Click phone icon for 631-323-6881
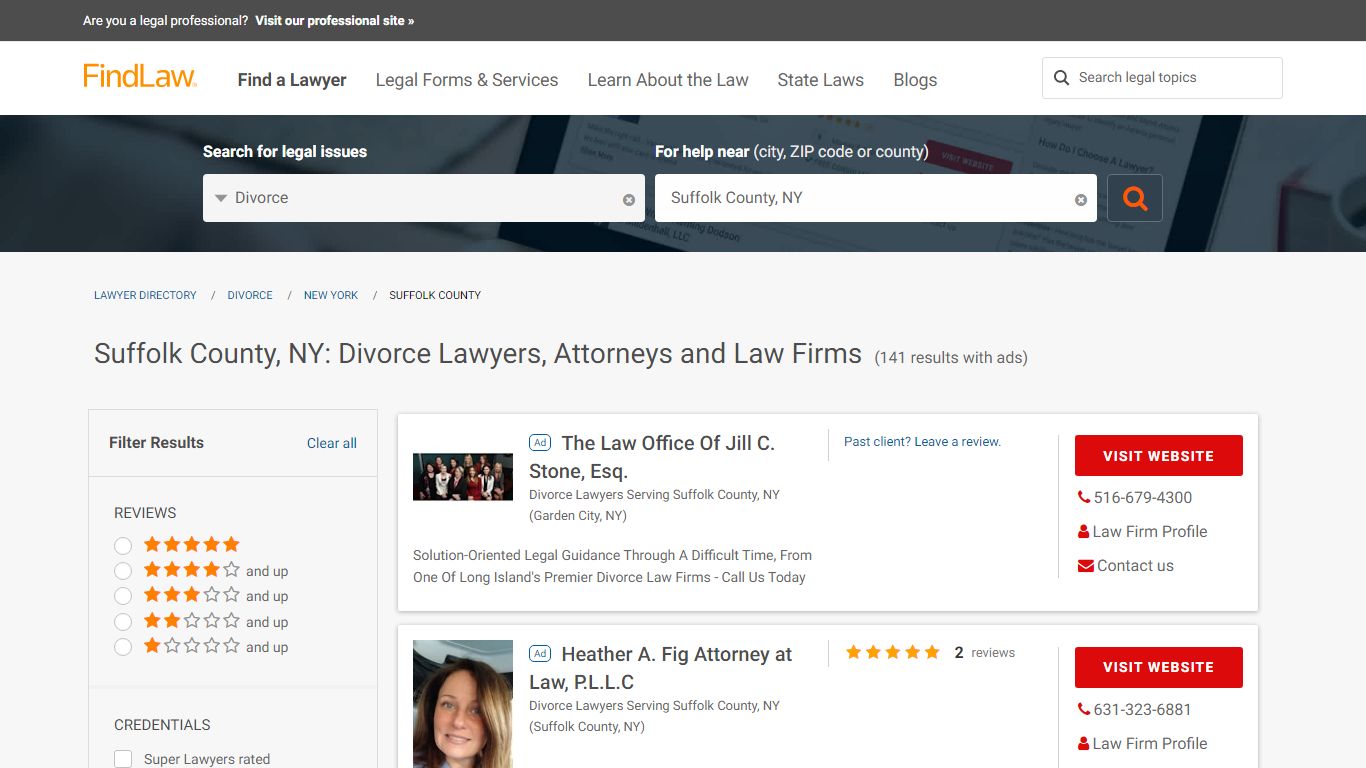The width and height of the screenshot is (1366, 768). (x=1084, y=709)
